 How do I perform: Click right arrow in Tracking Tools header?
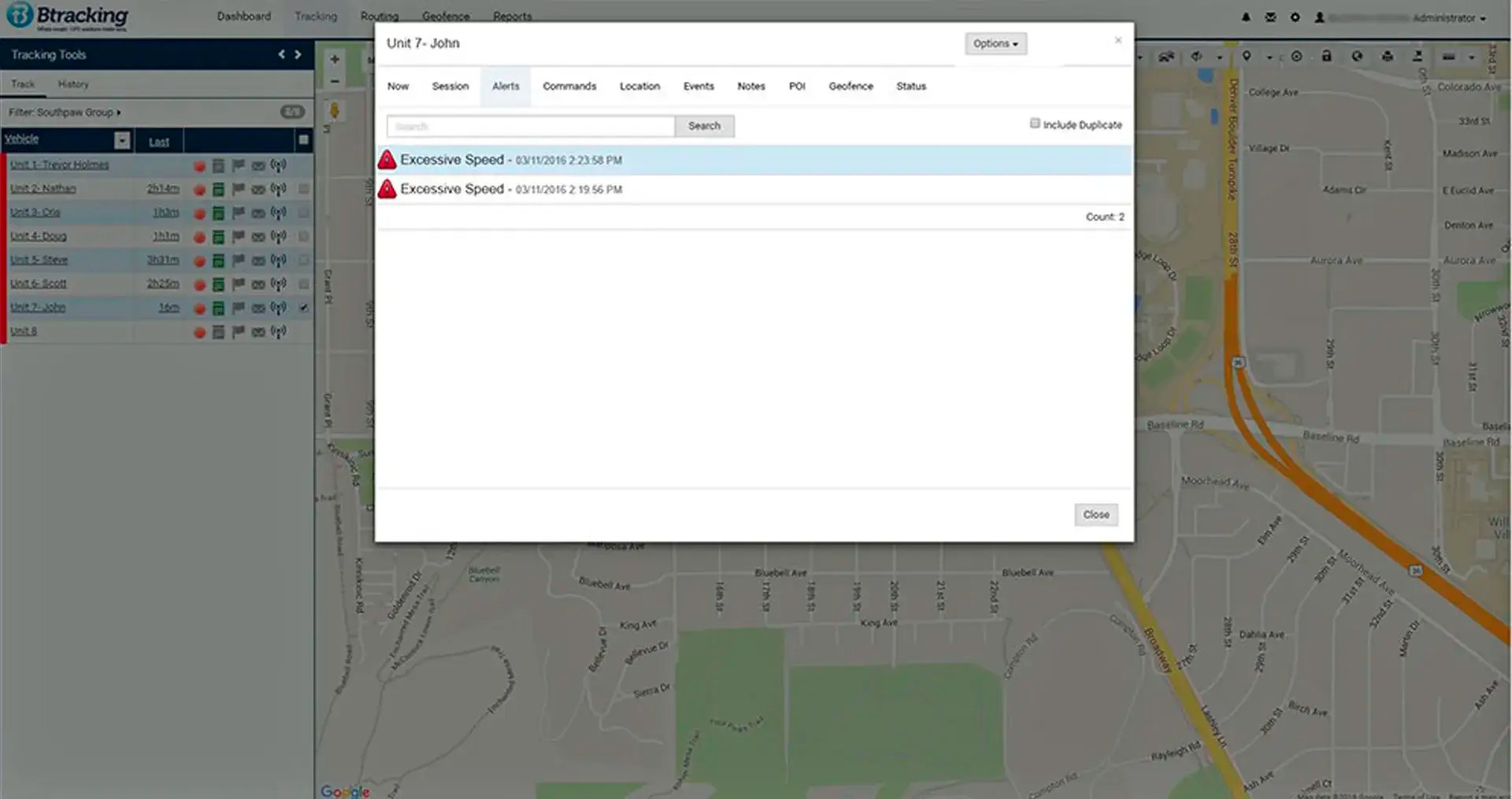pos(298,54)
